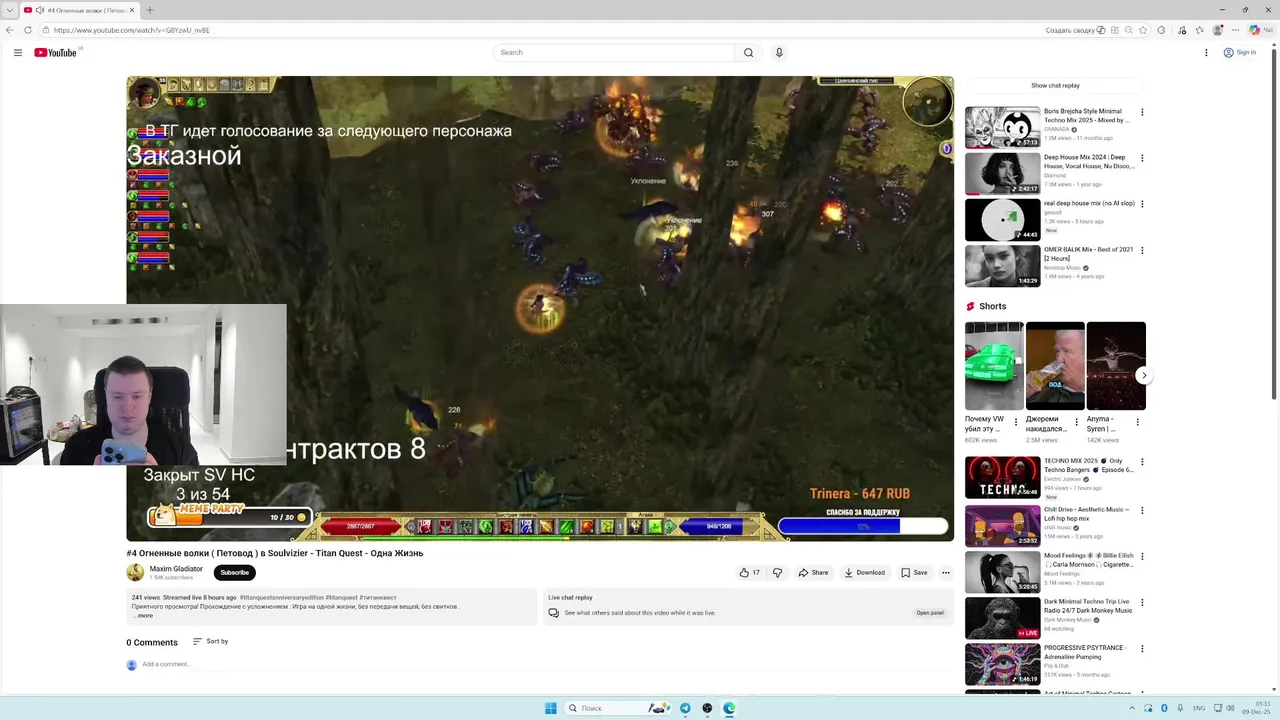This screenshot has width=1280, height=720.
Task: Save the video to a playlist
Action: click(914, 572)
